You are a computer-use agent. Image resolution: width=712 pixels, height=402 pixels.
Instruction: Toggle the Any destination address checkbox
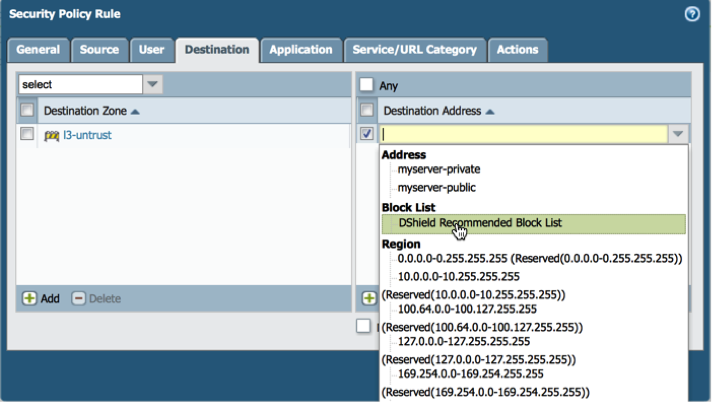point(366,84)
